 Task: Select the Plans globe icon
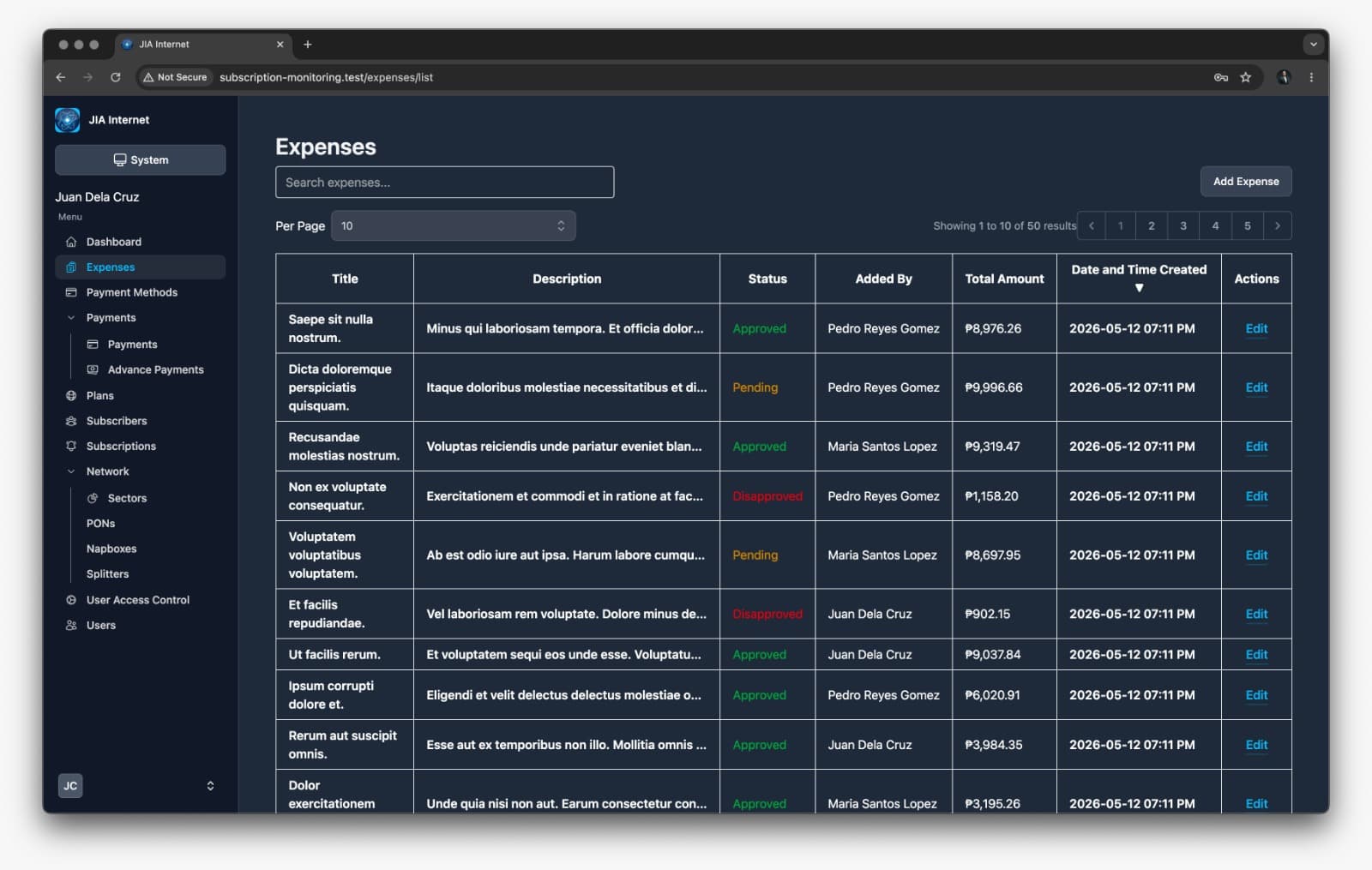[x=71, y=395]
